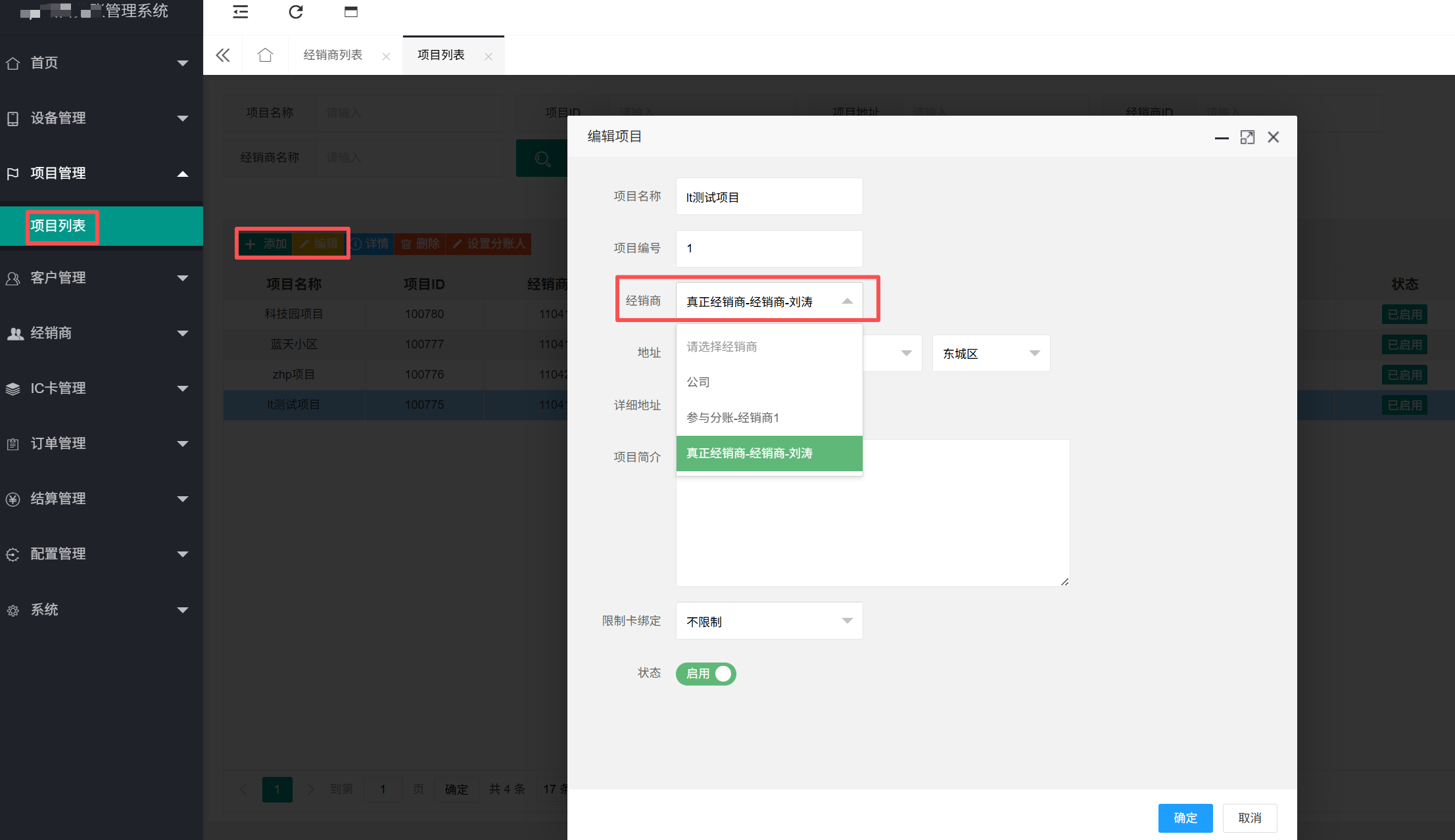Screen dimensions: 1455x840
Task: Click the blue 确定 button
Action: (x=1185, y=818)
